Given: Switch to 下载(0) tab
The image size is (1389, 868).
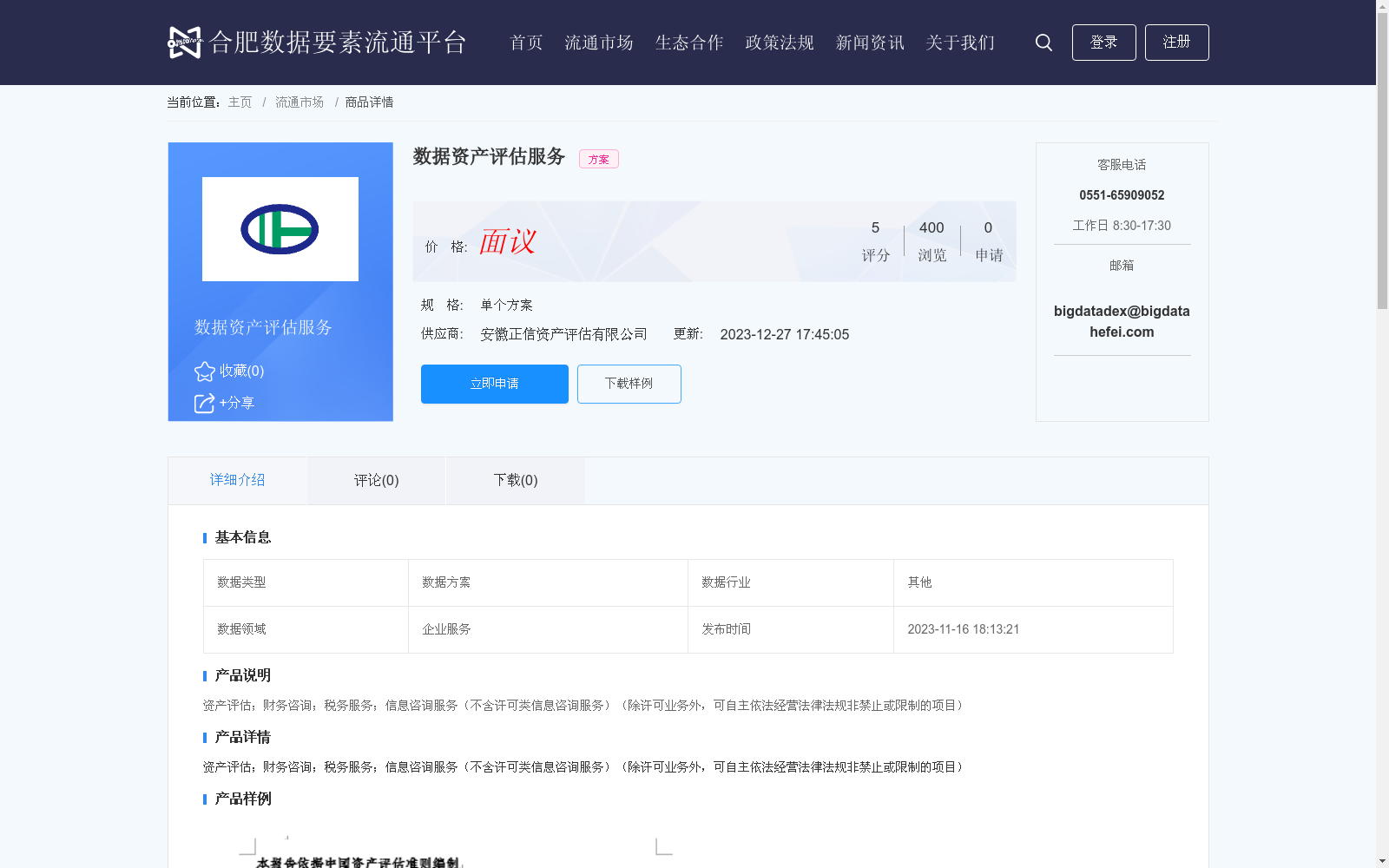Looking at the screenshot, I should tap(516, 480).
